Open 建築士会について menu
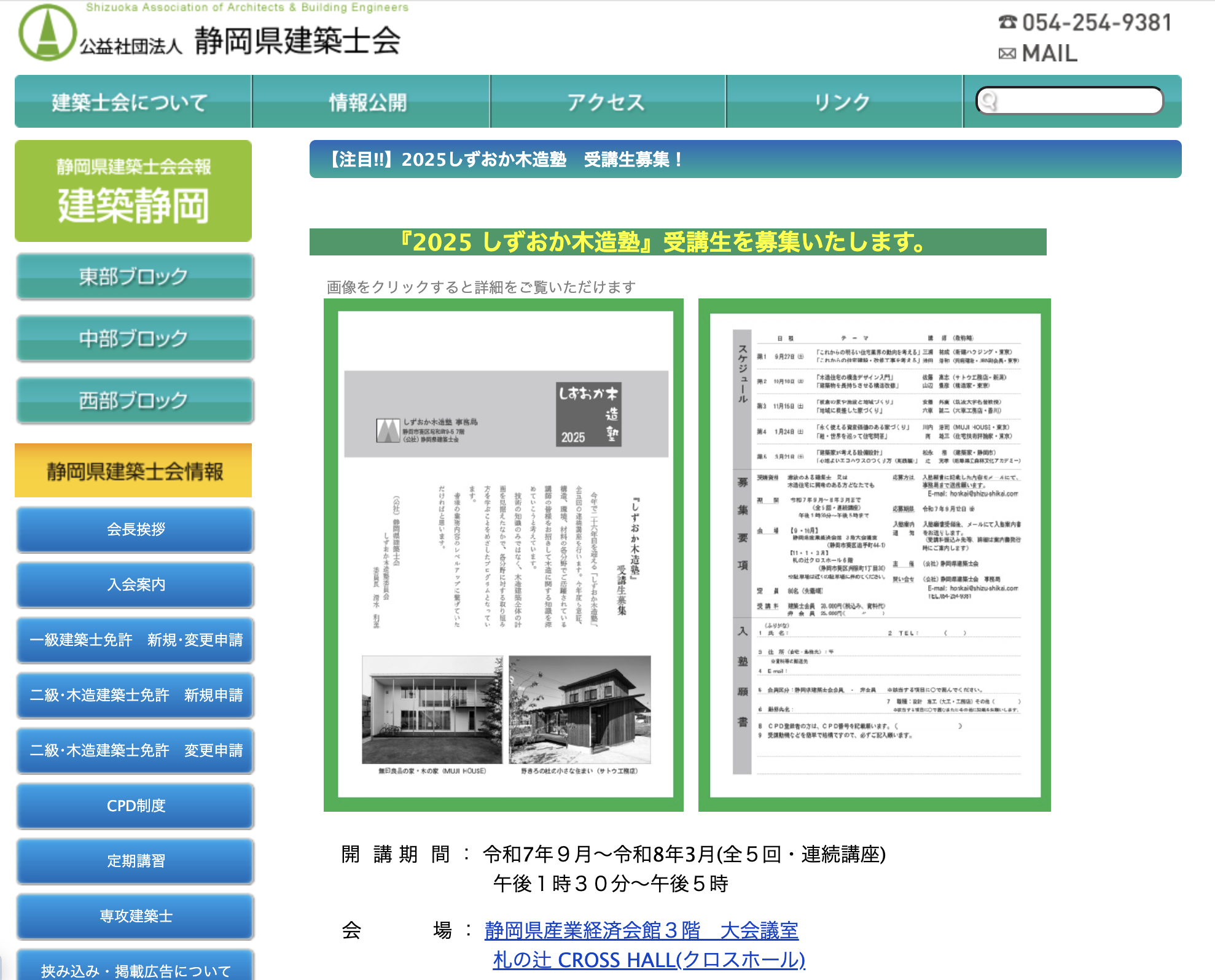 click(130, 102)
